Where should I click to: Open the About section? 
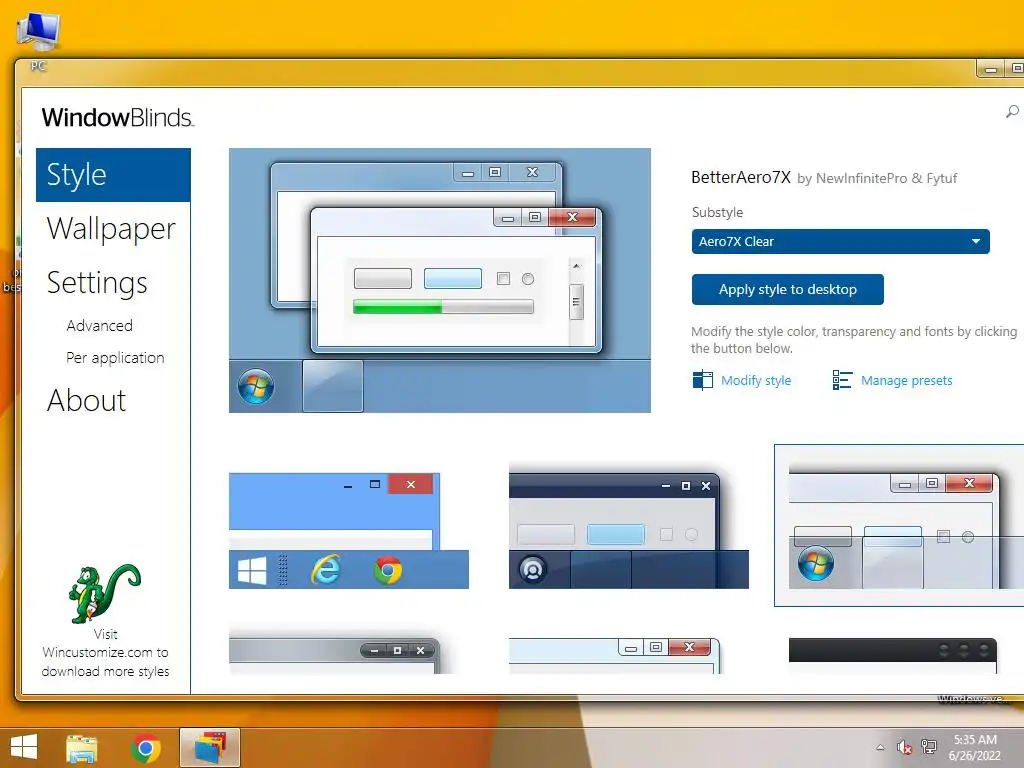point(86,400)
